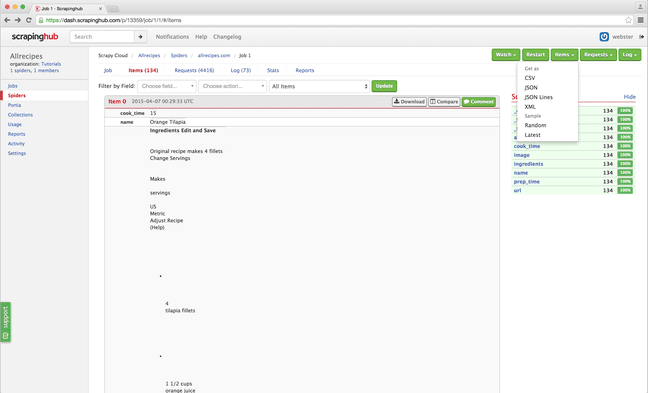Click the green Update button
This screenshot has height=393, width=648.
click(x=384, y=86)
